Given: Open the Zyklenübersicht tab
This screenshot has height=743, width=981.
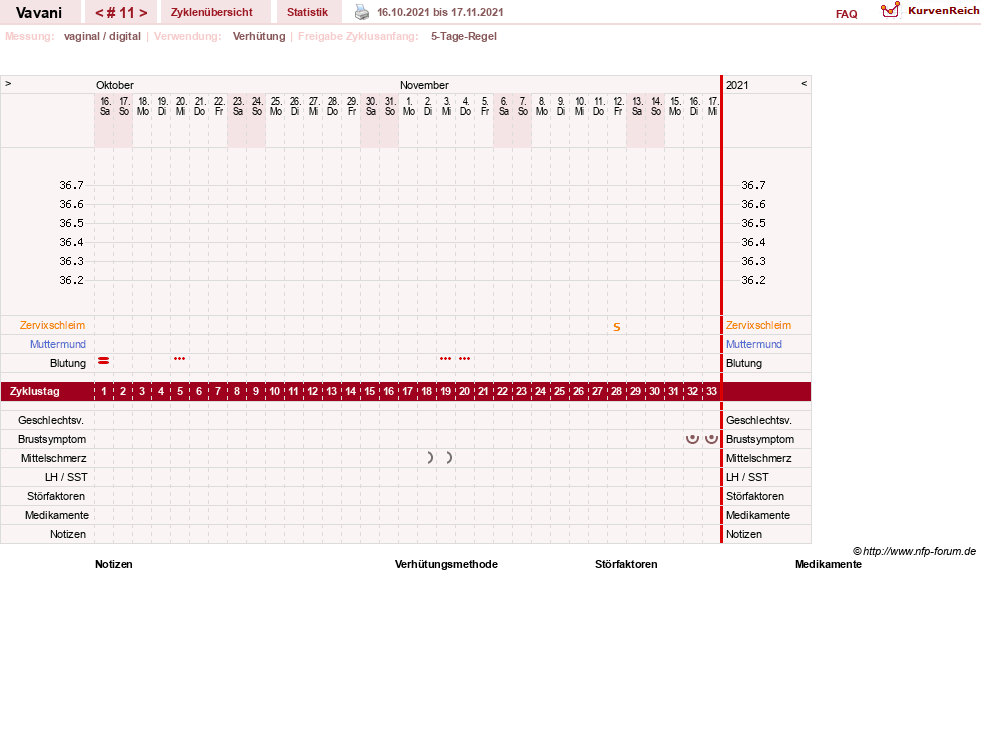Looking at the screenshot, I should coord(211,12).
